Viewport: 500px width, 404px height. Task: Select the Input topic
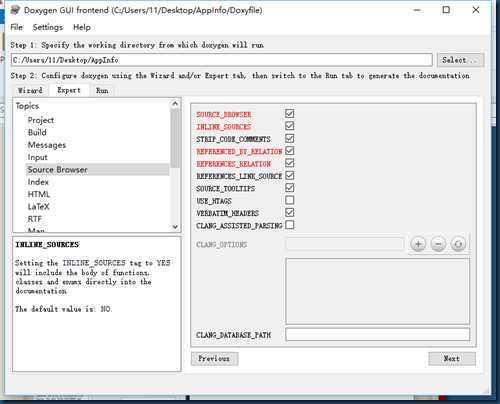(x=37, y=157)
